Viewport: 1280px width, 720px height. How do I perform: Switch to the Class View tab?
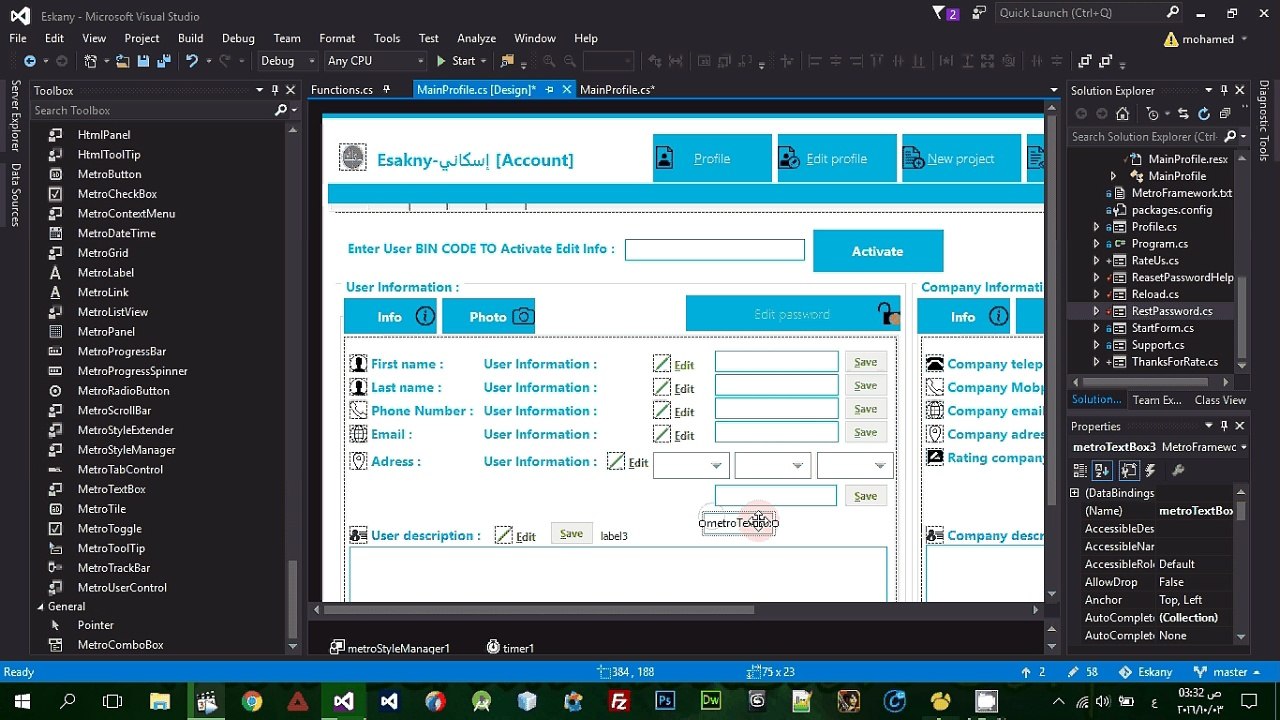(1220, 400)
